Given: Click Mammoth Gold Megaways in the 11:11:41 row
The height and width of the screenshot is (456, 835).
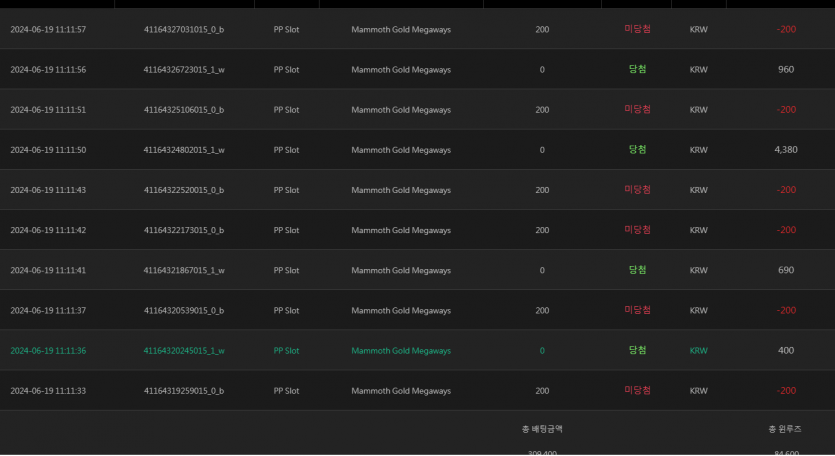Looking at the screenshot, I should point(401,271).
